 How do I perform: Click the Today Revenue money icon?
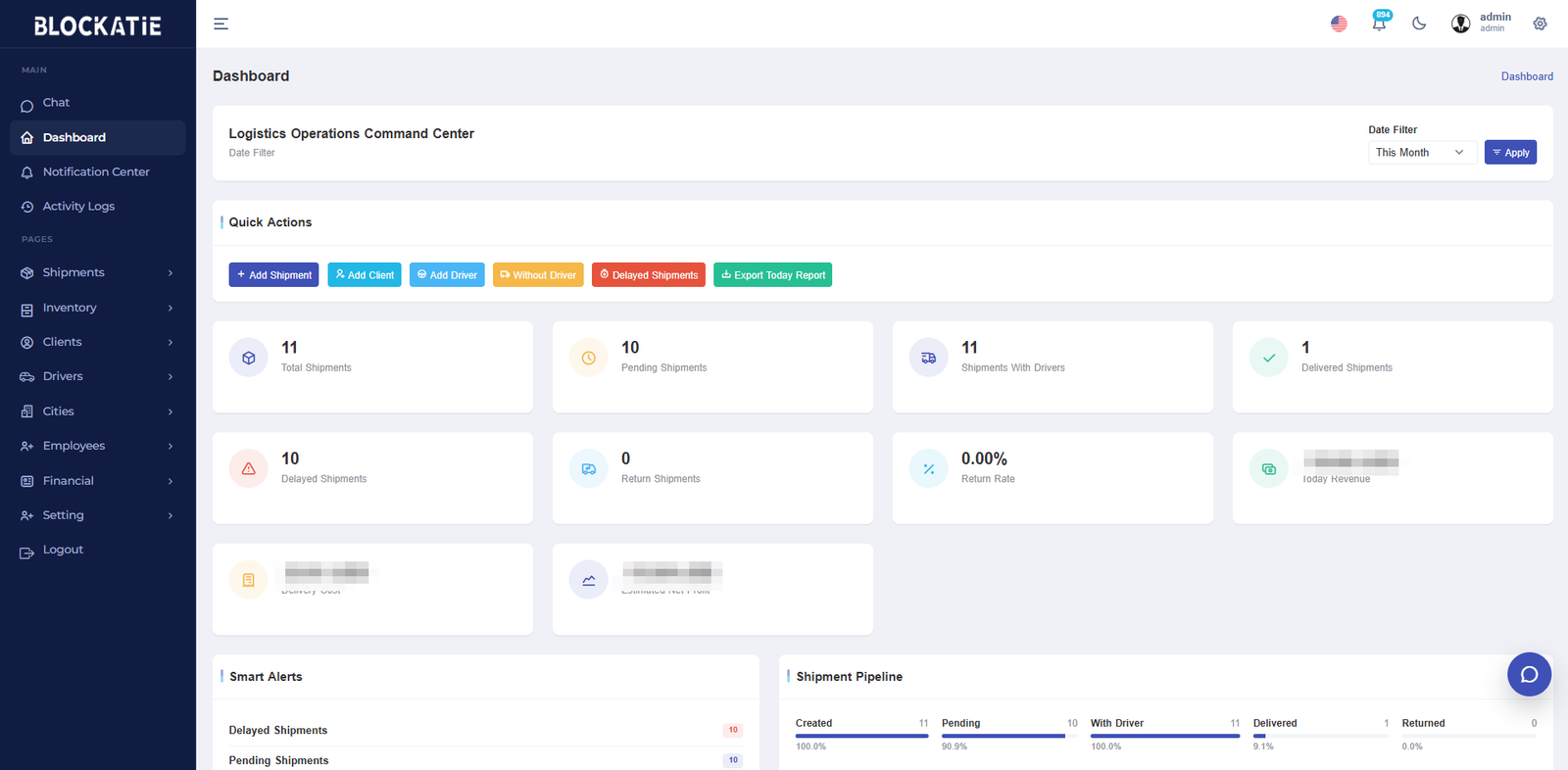[1269, 468]
